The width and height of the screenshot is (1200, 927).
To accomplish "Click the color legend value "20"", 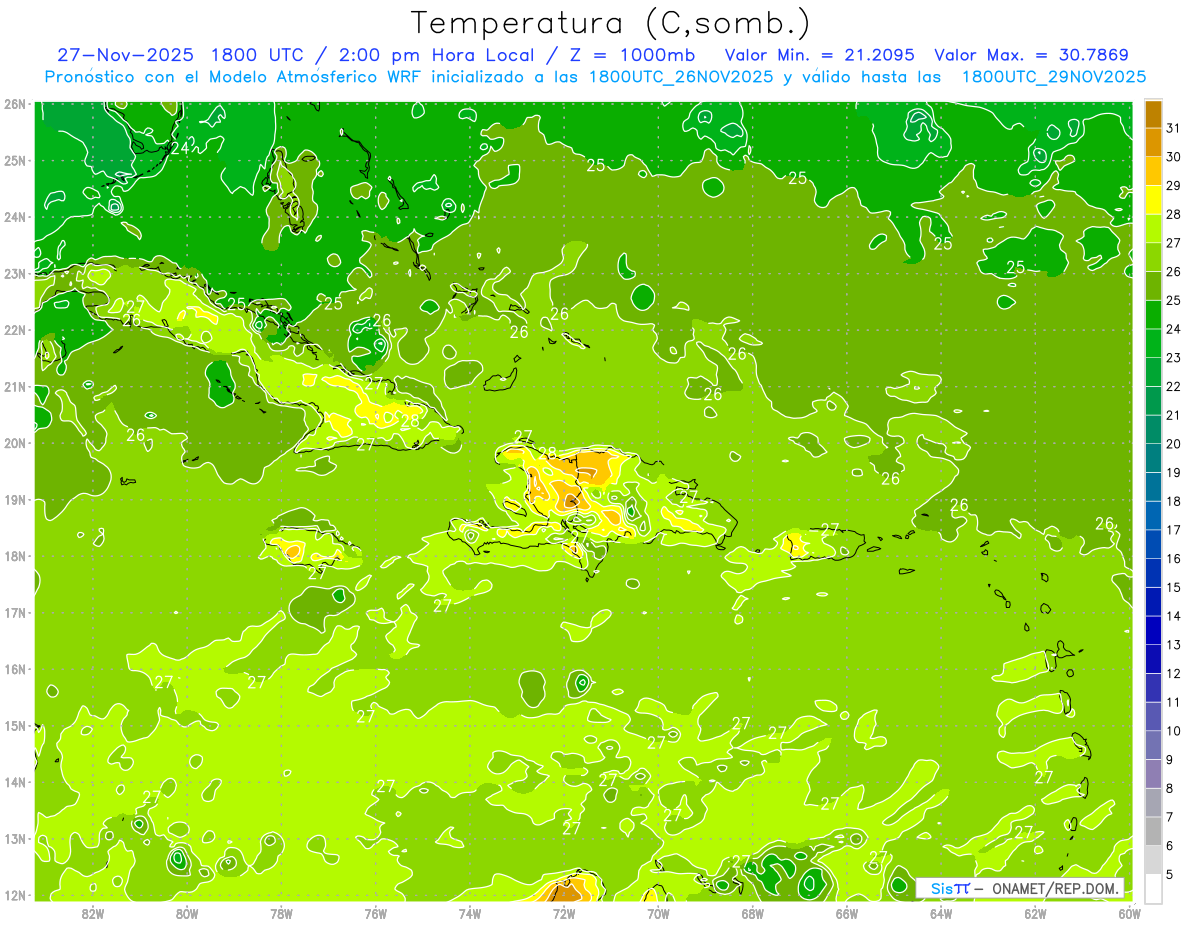I will pos(1173,444).
